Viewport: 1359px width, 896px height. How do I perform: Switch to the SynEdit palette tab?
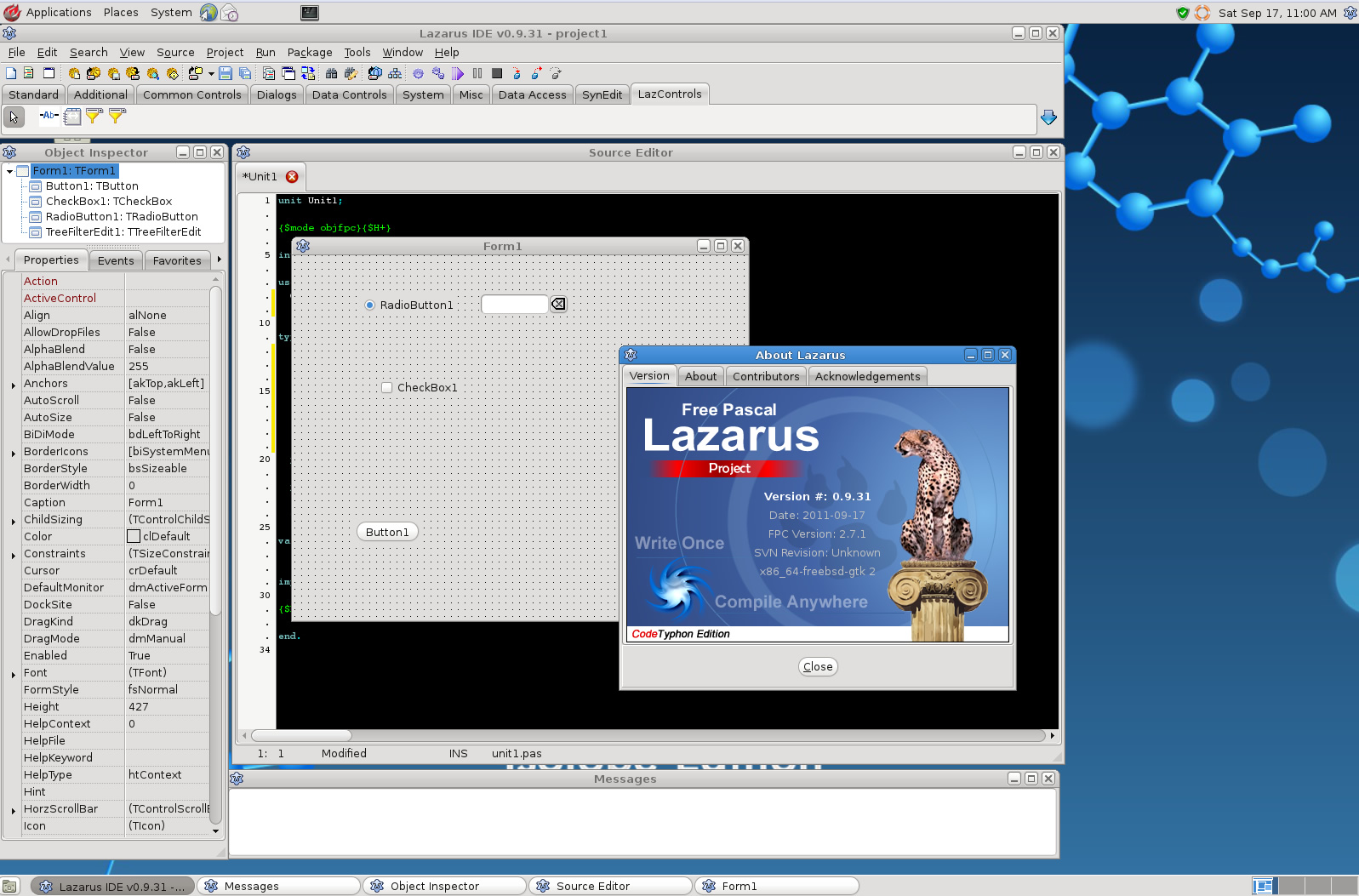(x=602, y=94)
